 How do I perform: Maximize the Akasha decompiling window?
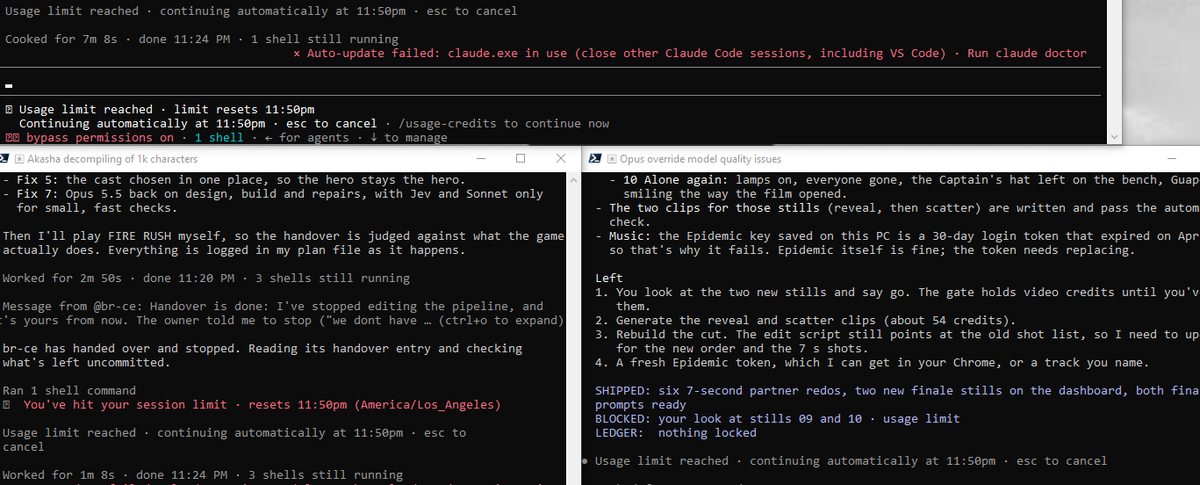coord(521,158)
